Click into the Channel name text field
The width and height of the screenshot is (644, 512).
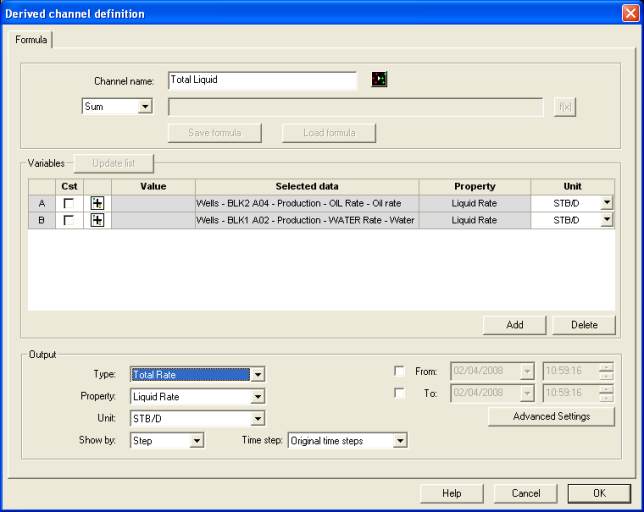point(262,80)
